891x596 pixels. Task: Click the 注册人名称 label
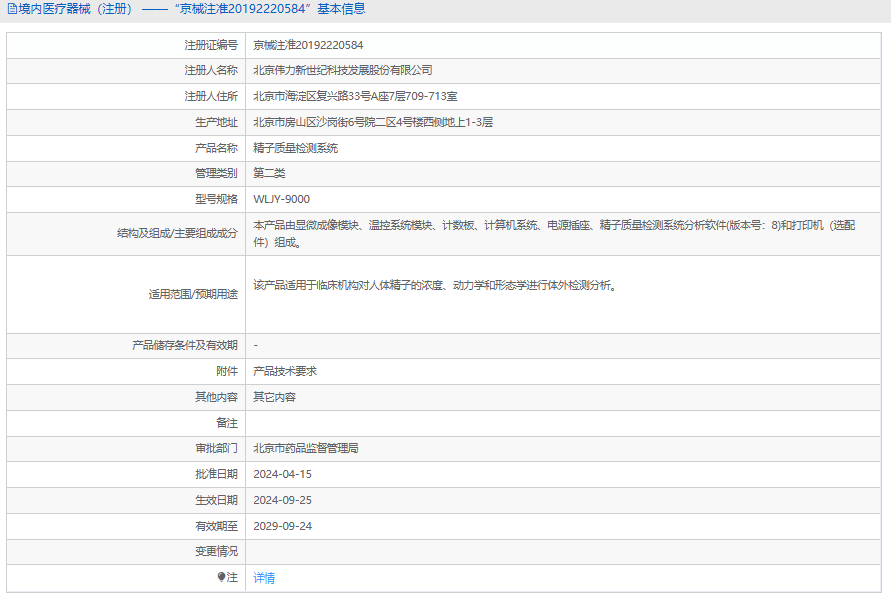pyautogui.click(x=211, y=70)
